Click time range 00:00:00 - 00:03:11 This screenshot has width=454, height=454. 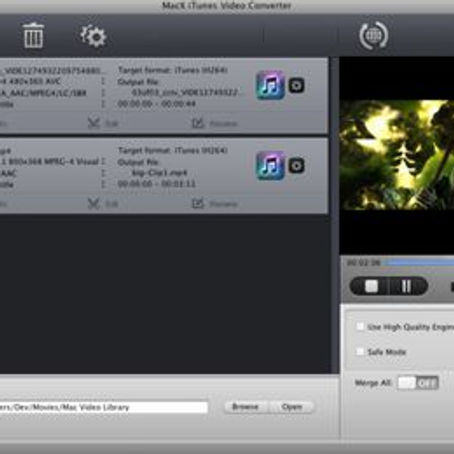click(x=157, y=184)
